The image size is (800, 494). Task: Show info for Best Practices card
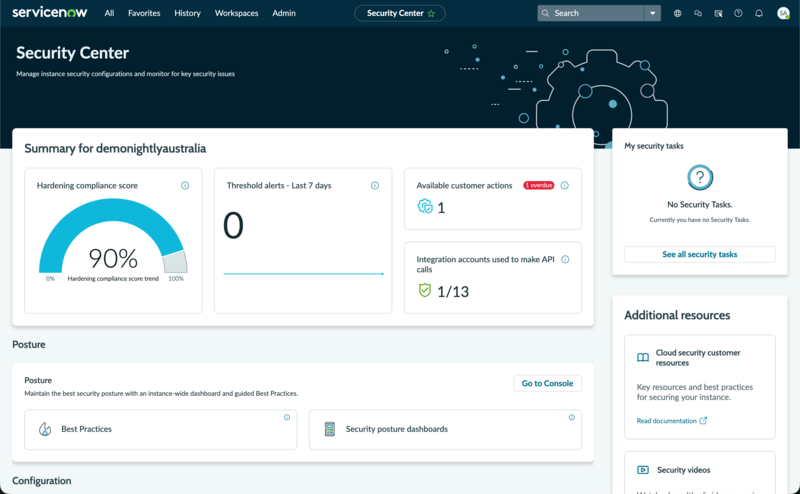287,417
